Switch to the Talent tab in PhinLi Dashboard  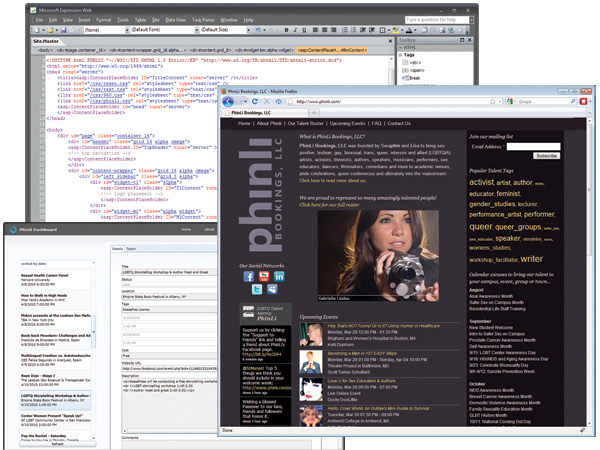(x=131, y=249)
